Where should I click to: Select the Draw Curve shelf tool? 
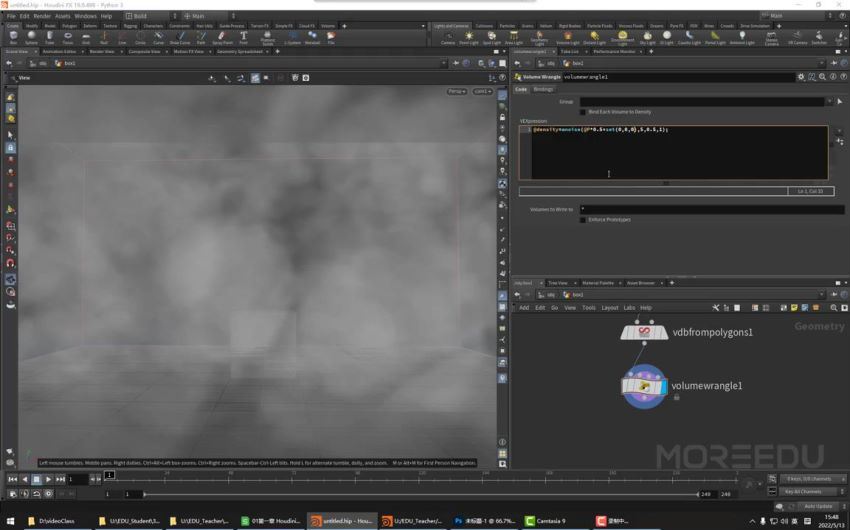click(180, 37)
